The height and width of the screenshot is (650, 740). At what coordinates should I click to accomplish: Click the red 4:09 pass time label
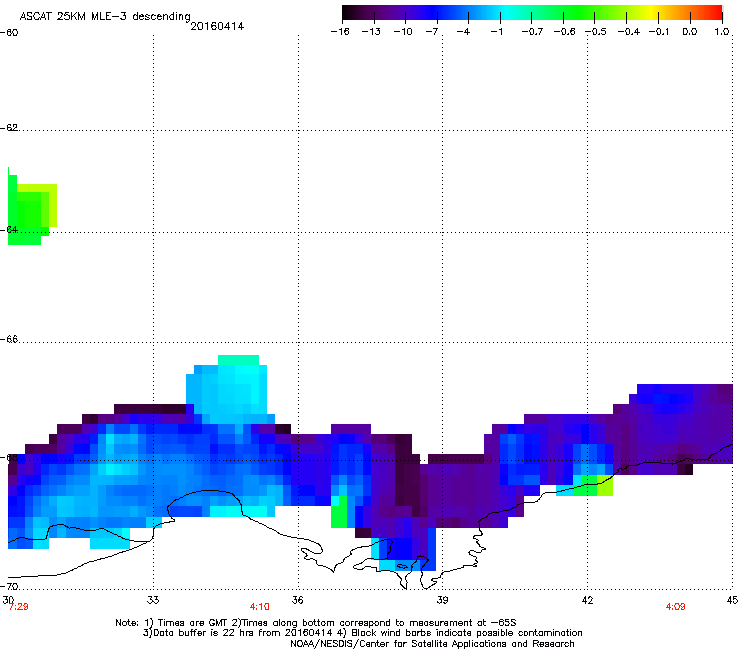click(x=675, y=607)
